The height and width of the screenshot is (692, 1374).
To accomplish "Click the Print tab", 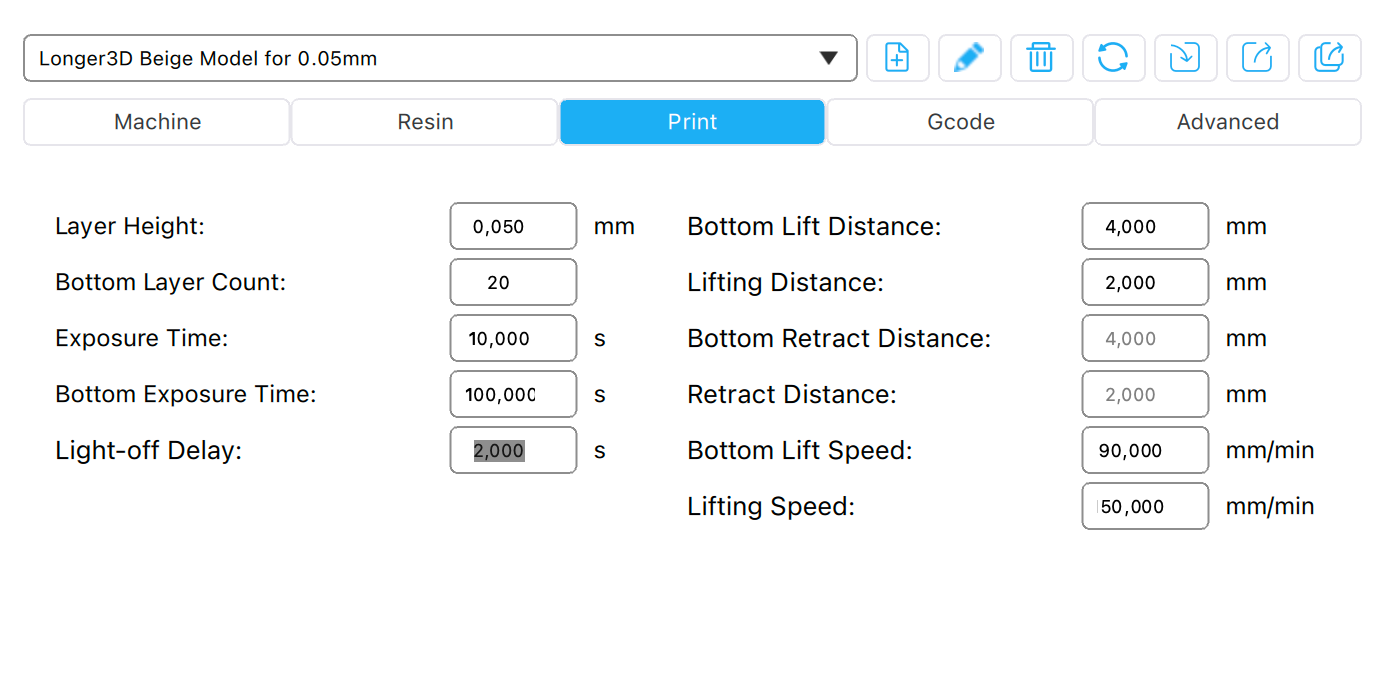I will tap(692, 122).
